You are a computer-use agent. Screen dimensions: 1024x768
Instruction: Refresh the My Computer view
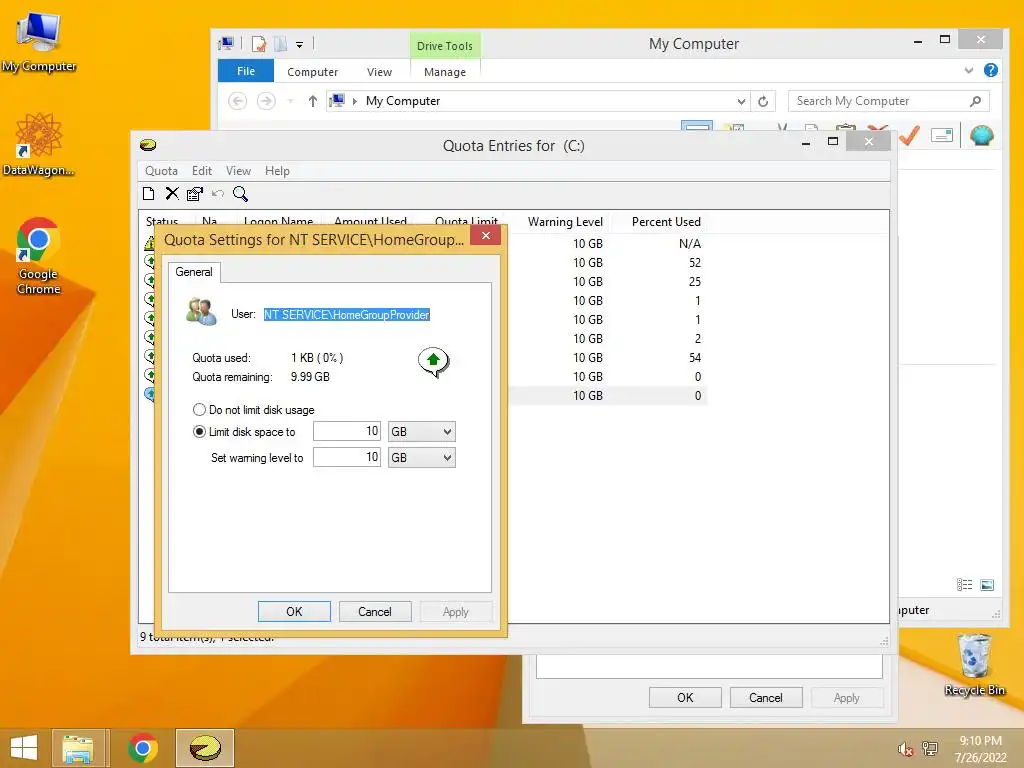point(763,101)
